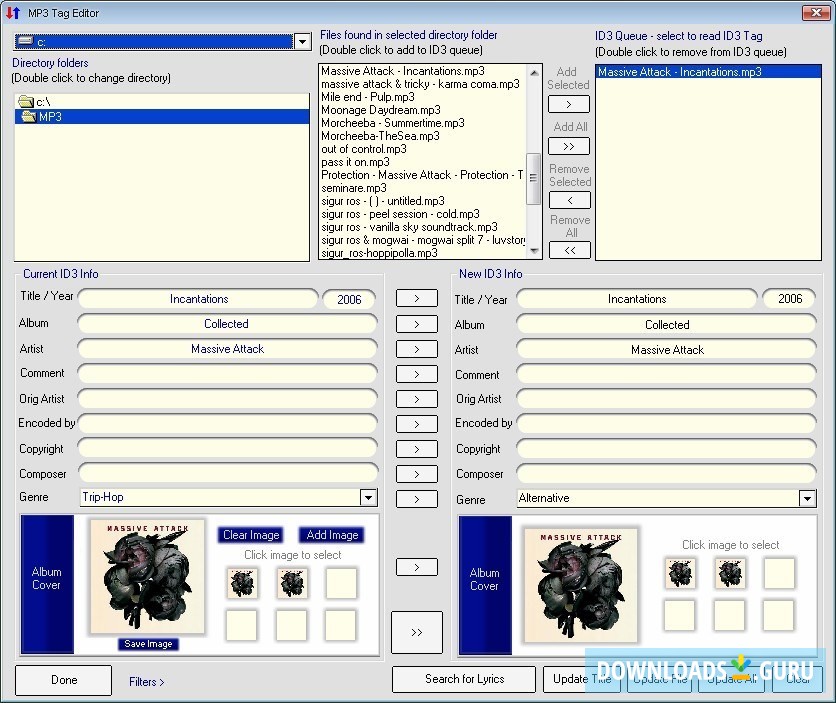Click the Update All button
Viewport: 836px width, 703px height.
click(730, 678)
